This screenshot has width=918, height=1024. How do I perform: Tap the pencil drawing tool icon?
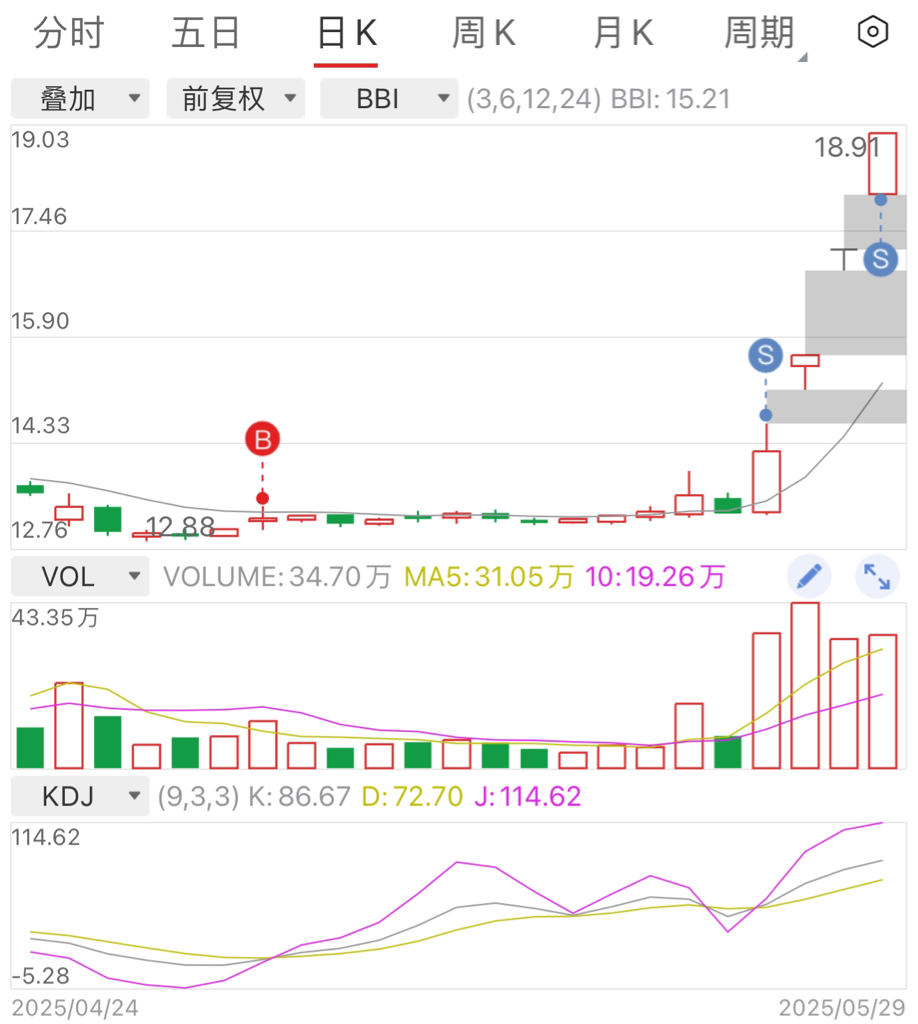click(809, 576)
